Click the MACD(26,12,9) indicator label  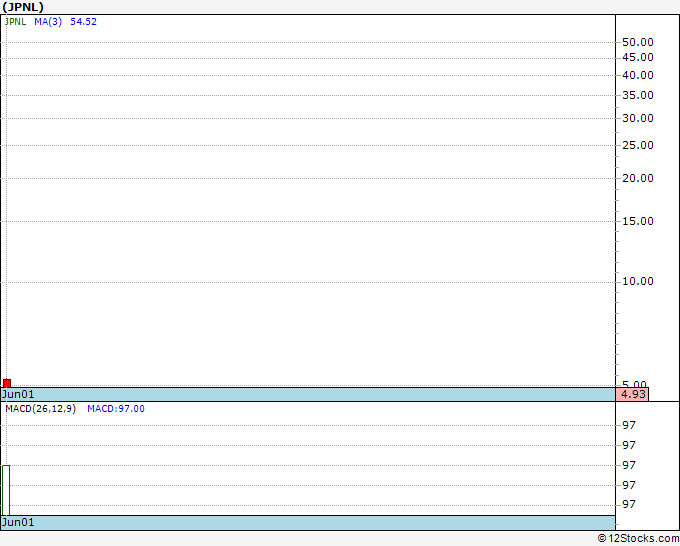tap(40, 409)
